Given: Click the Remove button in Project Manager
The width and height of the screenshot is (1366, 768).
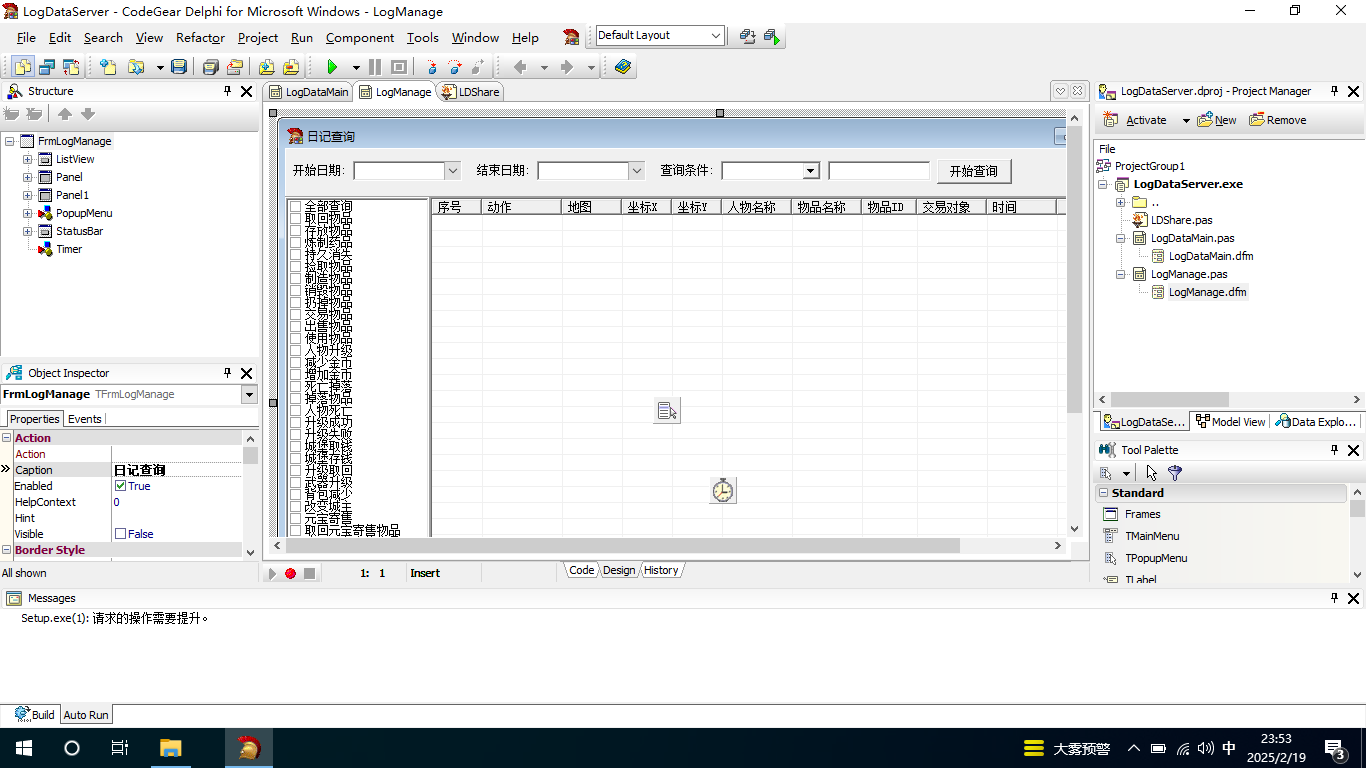Looking at the screenshot, I should (1278, 120).
